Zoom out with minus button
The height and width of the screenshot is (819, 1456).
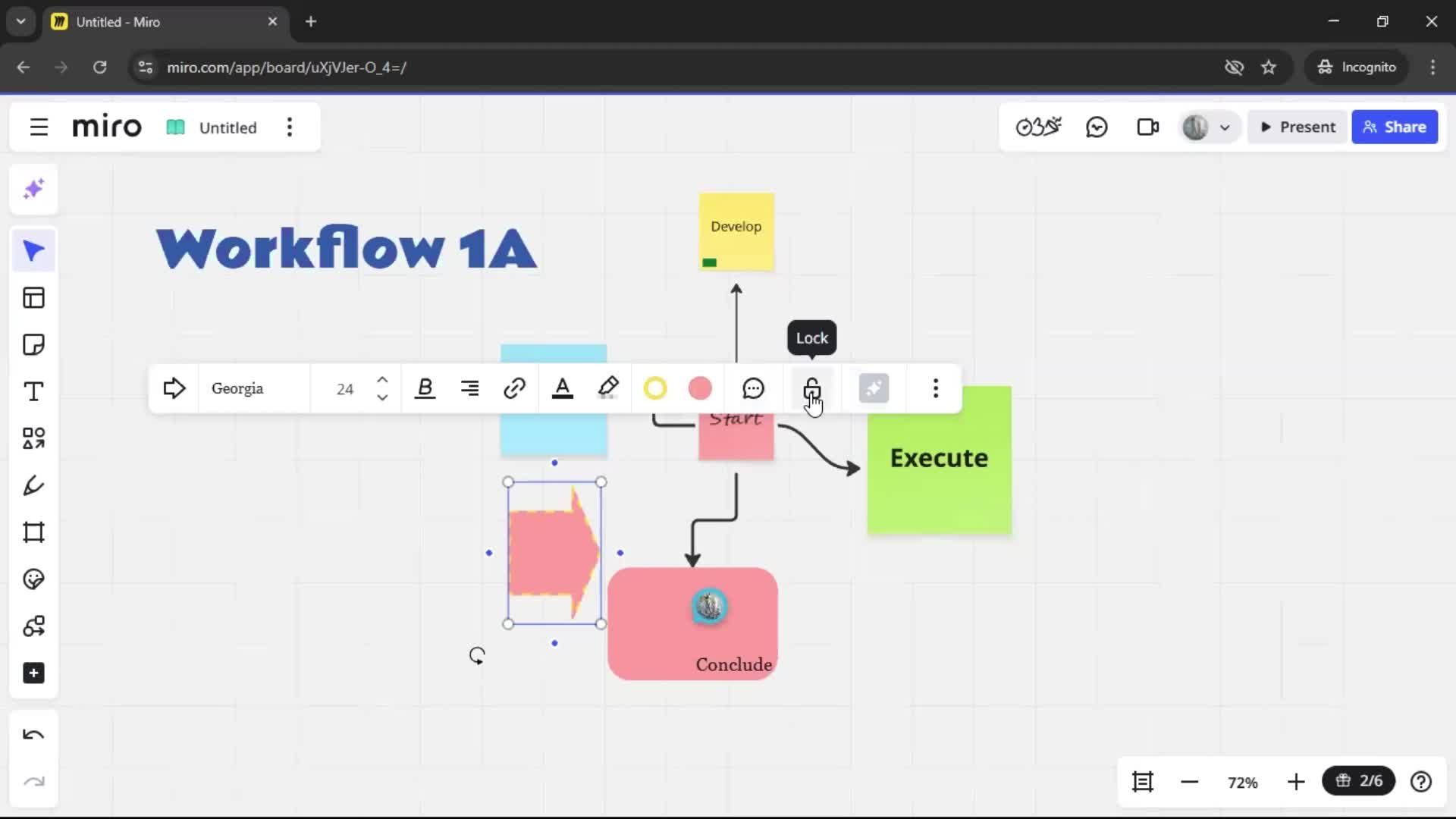click(1190, 782)
